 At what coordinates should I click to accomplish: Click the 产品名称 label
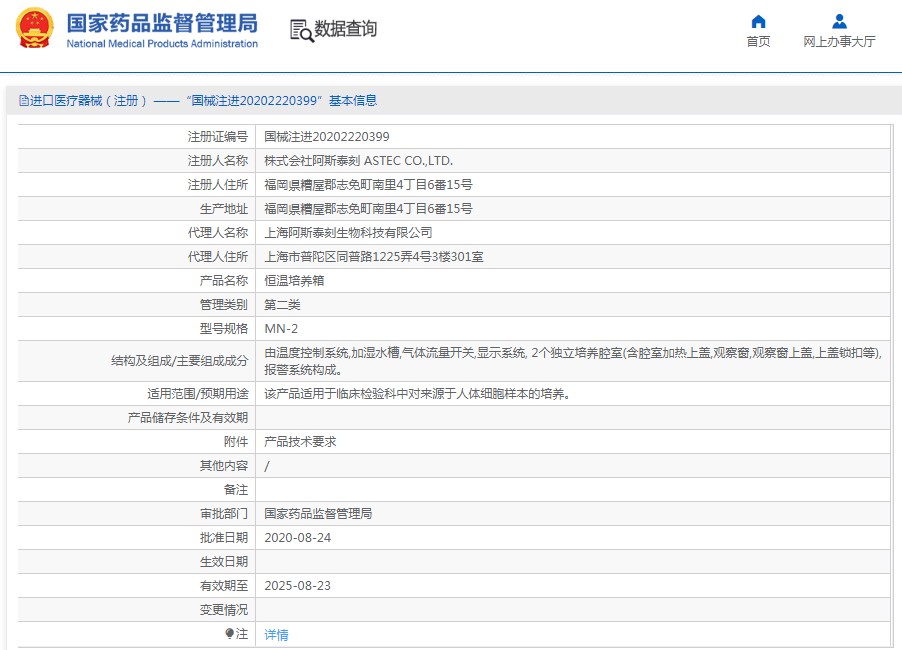coord(224,281)
